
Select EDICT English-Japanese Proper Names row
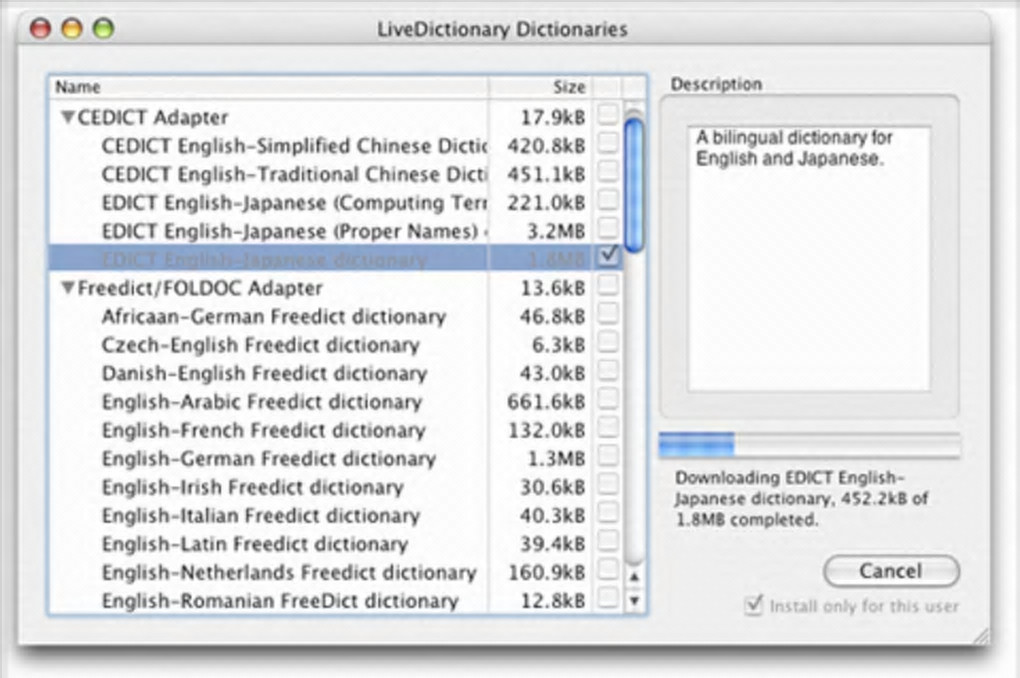point(334,231)
